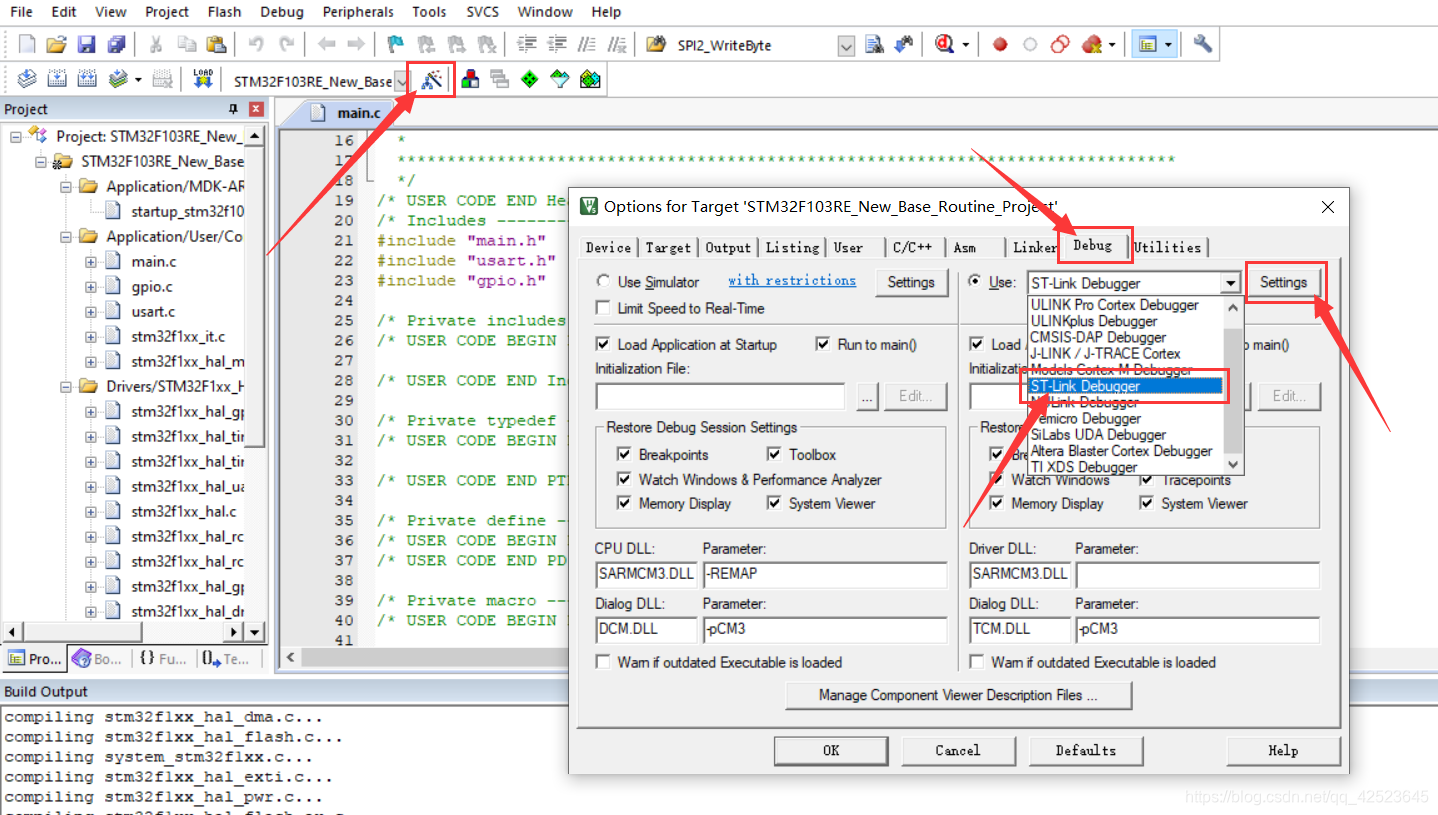Screen dimensions: 1438x815
Task: Select the Use Simulator radio button
Action: pos(603,282)
